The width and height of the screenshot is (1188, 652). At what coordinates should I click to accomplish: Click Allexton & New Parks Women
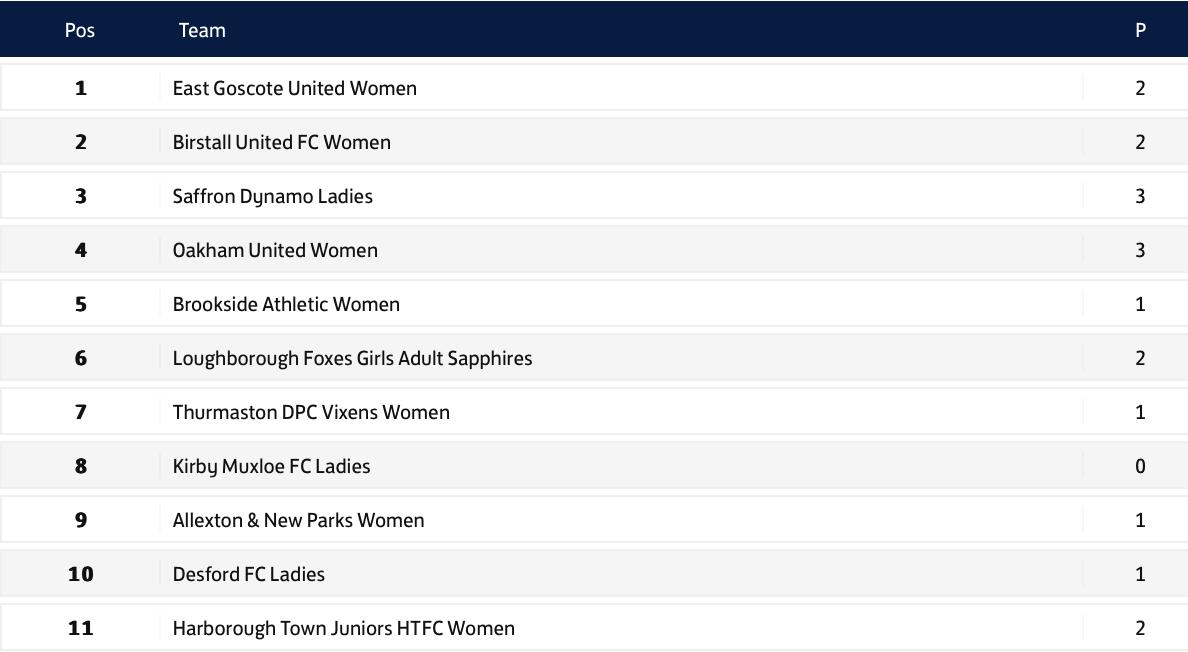[298, 520]
